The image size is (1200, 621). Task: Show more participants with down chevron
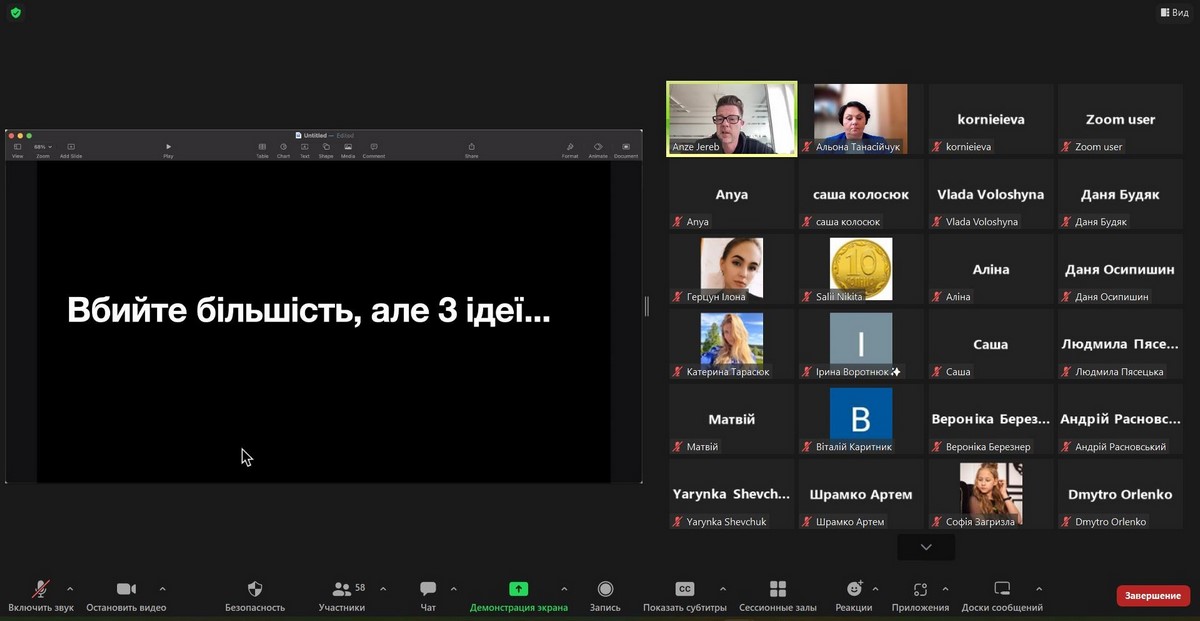pyautogui.click(x=925, y=547)
